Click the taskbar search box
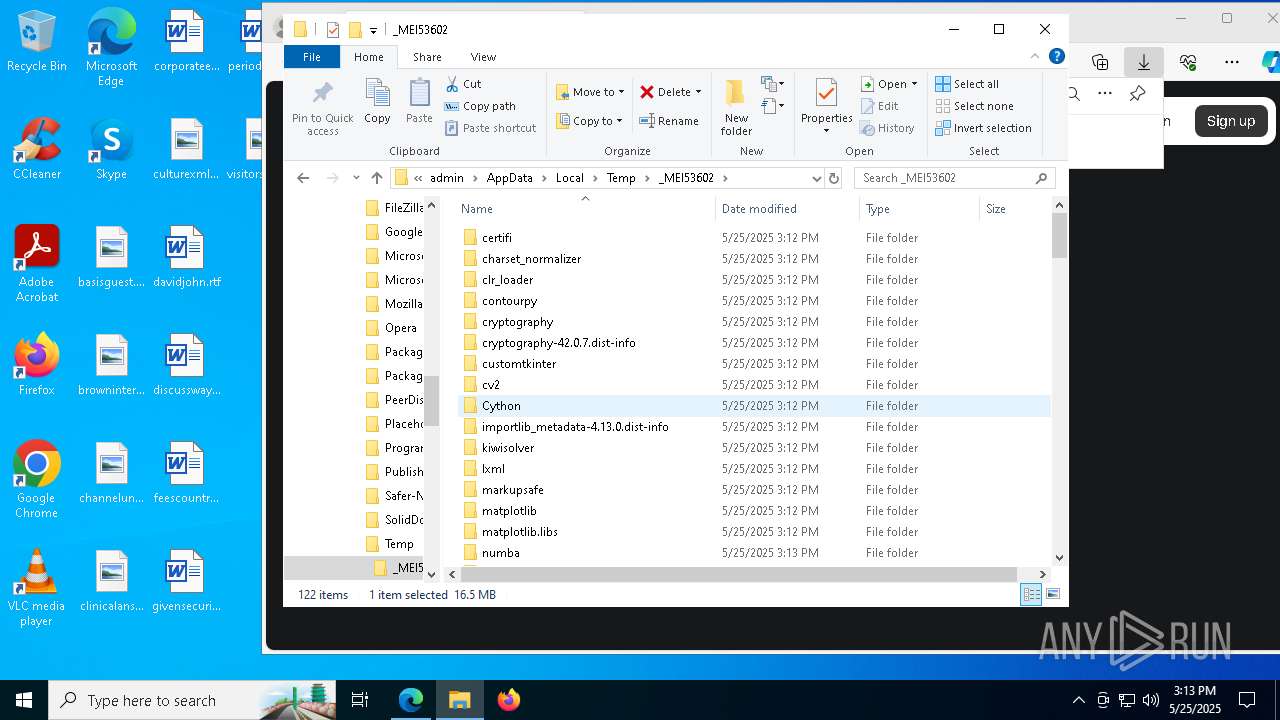The image size is (1280, 720). click(193, 700)
